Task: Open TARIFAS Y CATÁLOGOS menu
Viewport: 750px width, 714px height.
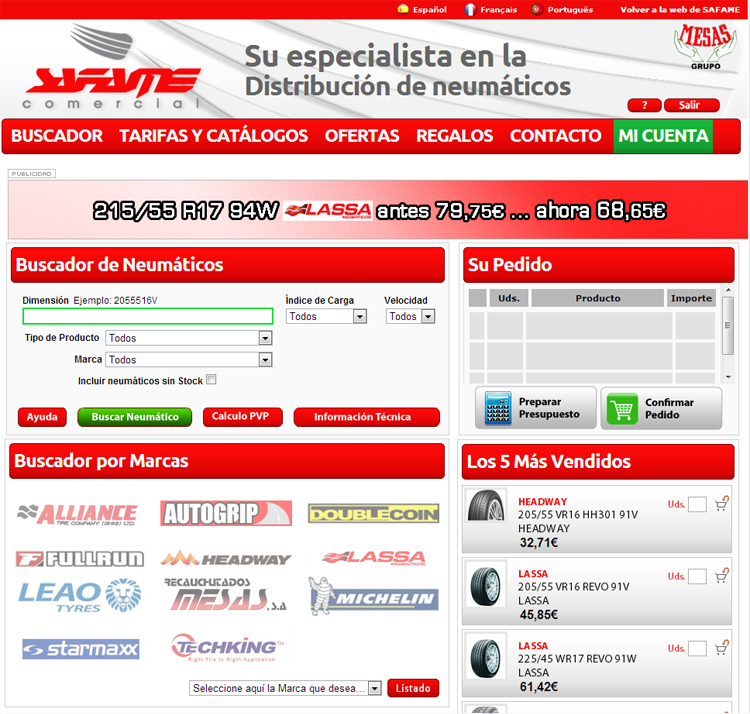Action: pos(213,136)
